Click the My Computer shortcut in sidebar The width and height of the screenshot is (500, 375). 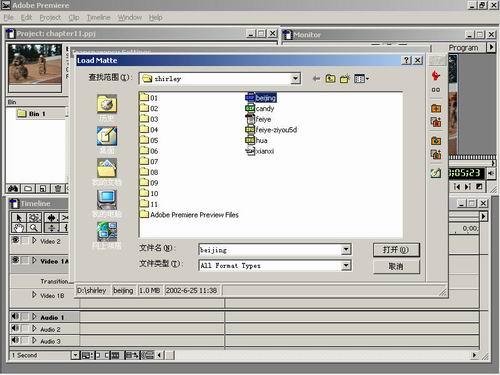[x=107, y=200]
